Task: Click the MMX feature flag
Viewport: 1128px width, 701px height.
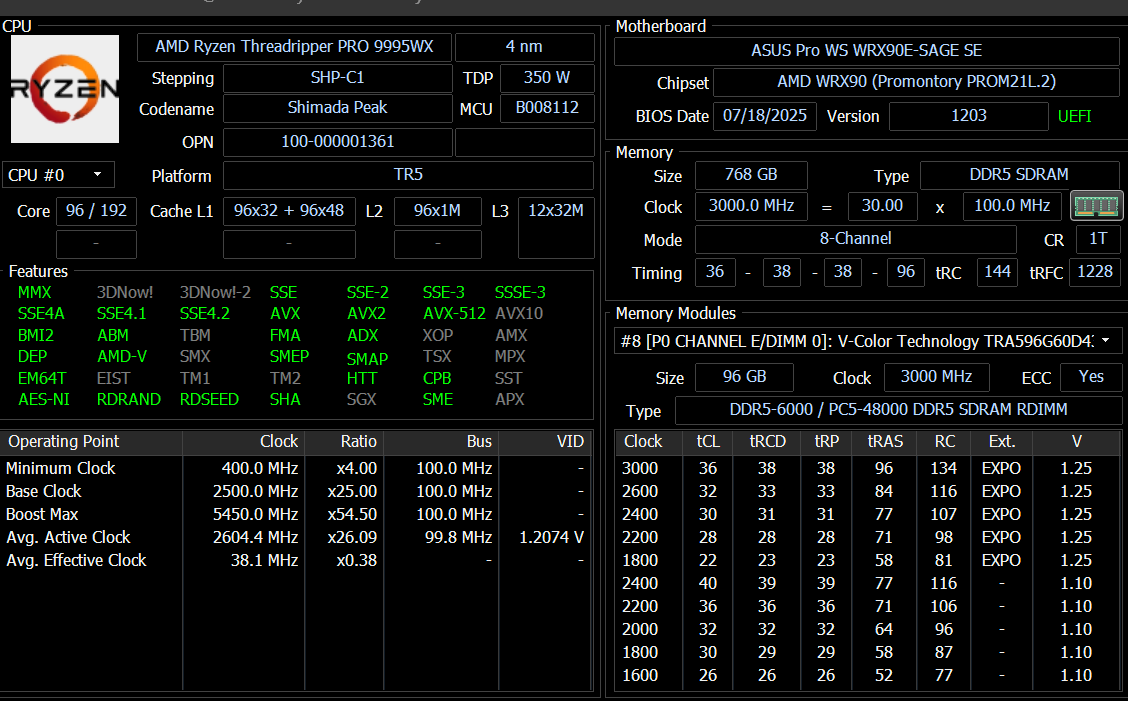Action: pos(35,292)
